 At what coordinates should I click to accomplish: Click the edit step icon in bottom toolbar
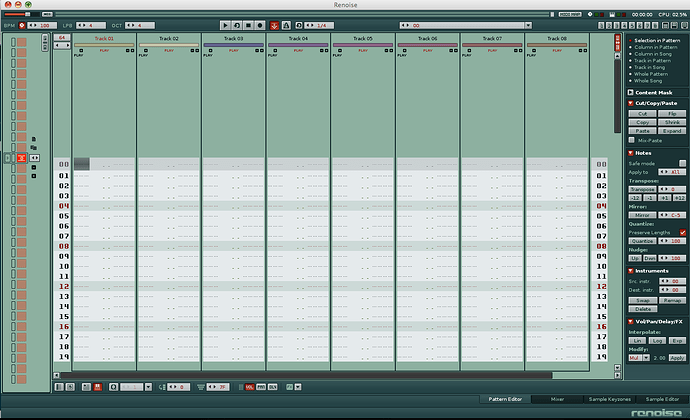click(162, 387)
